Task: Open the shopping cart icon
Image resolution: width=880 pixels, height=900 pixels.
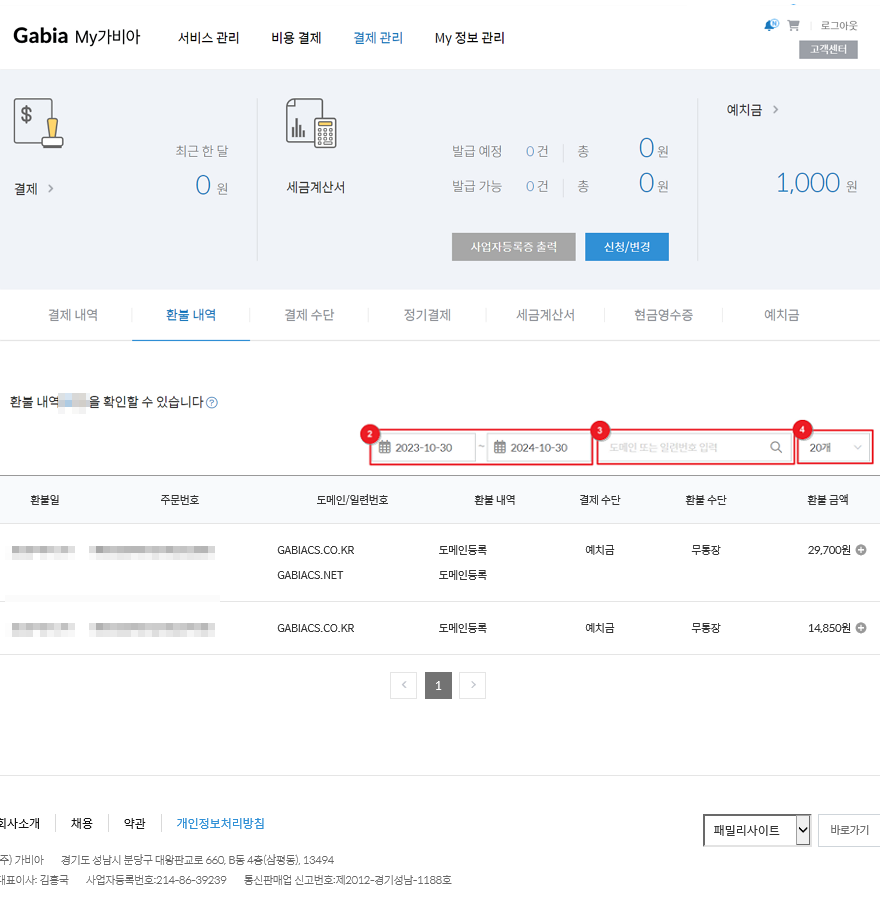Action: pyautogui.click(x=793, y=25)
